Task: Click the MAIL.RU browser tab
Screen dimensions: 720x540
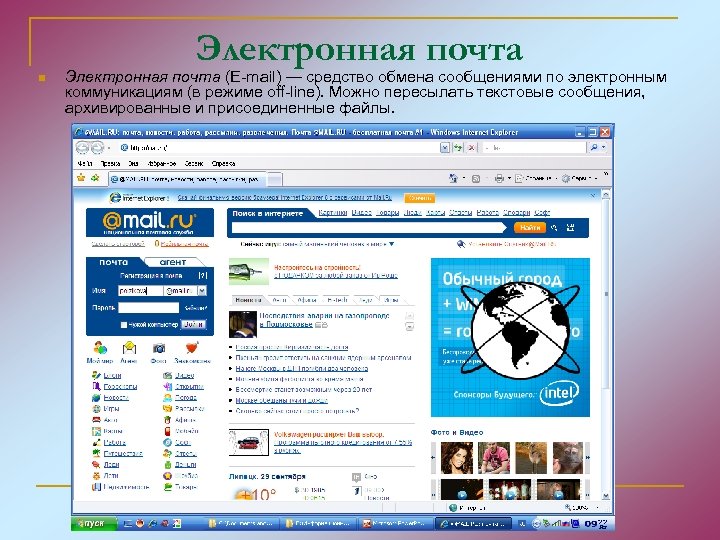Action: click(x=187, y=179)
